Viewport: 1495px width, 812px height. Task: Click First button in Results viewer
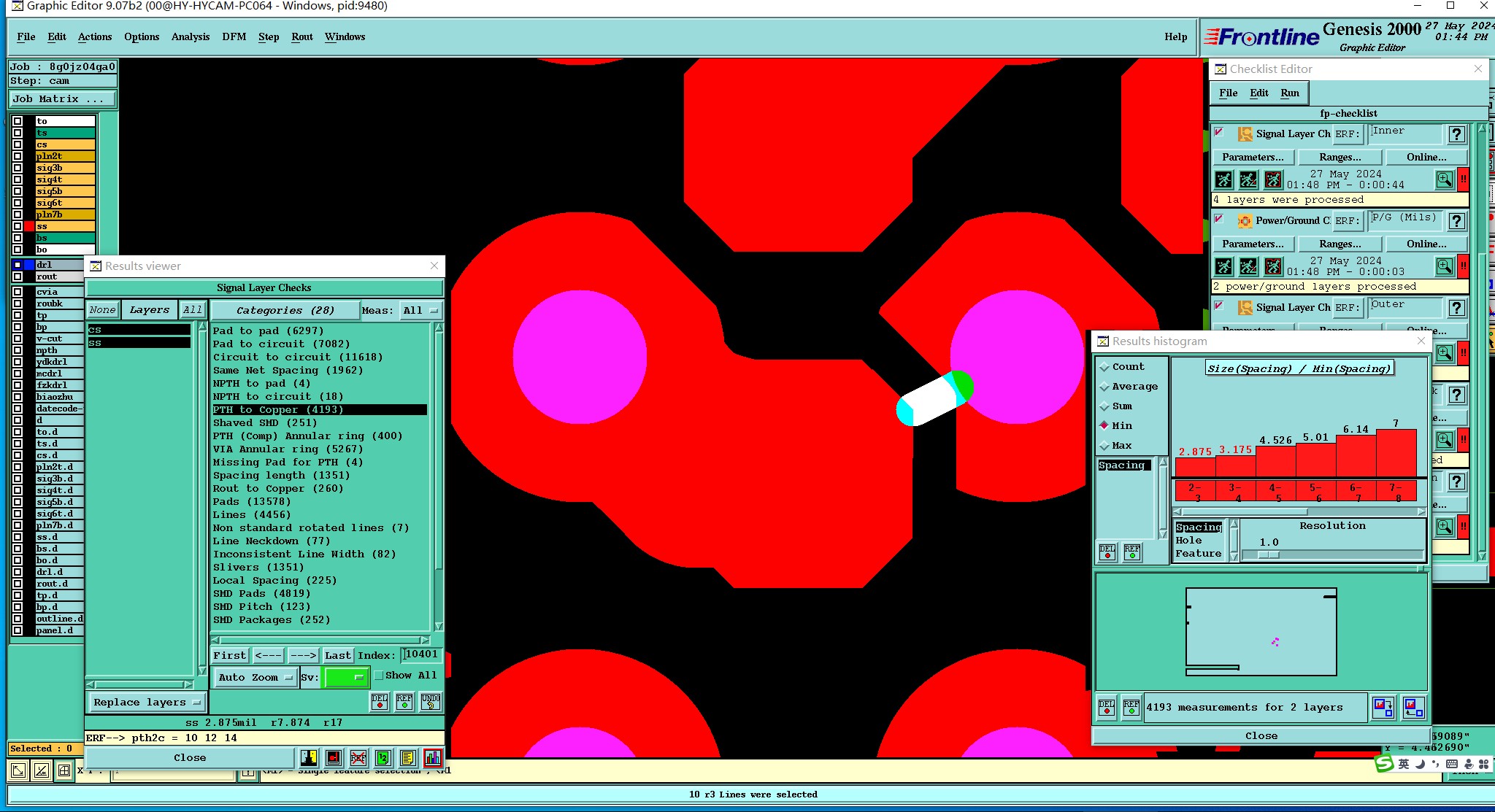pos(230,656)
